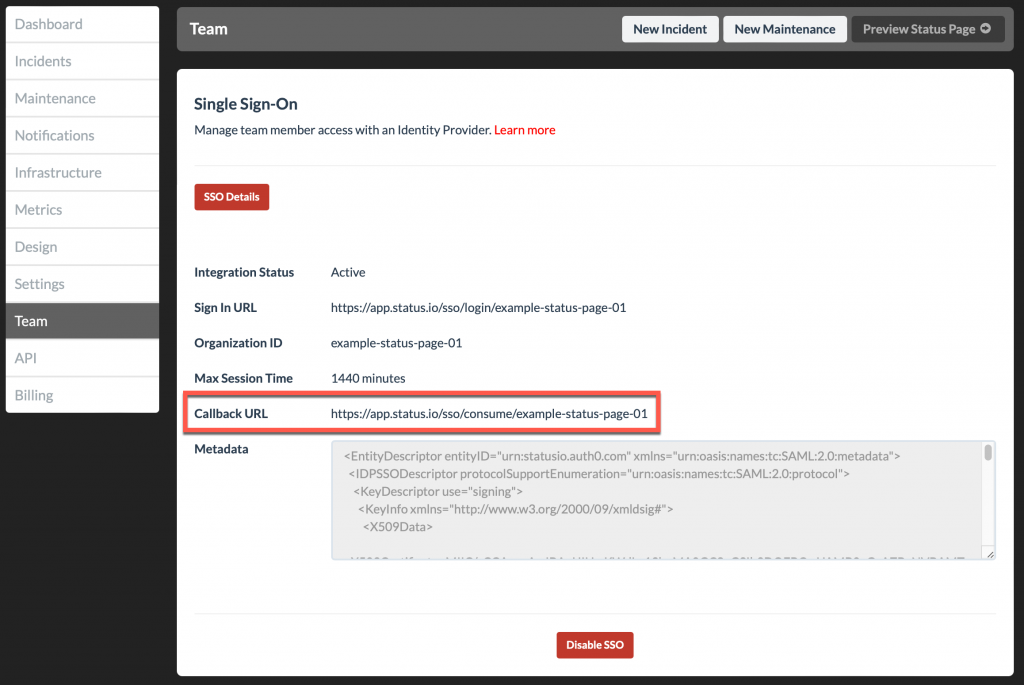This screenshot has width=1024, height=685.
Task: Create a New Maintenance event
Action: coord(785,29)
